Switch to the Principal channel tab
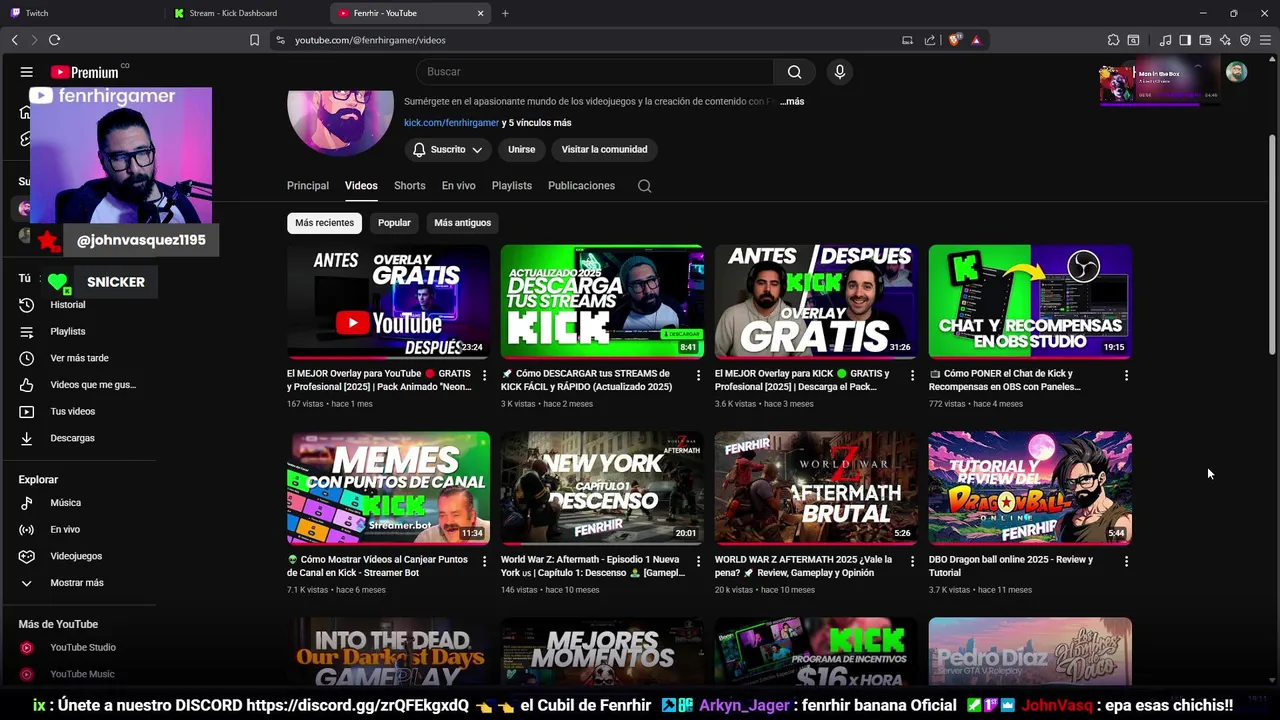The height and width of the screenshot is (720, 1280). pos(308,186)
